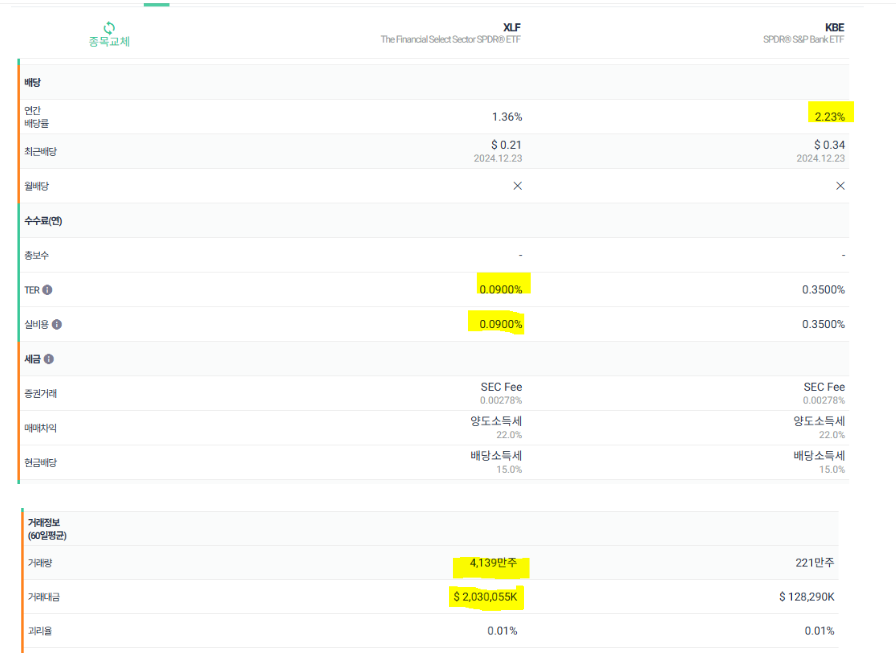
Task: Click KBE 양도소득세 22.0% entry
Action: click(x=819, y=427)
